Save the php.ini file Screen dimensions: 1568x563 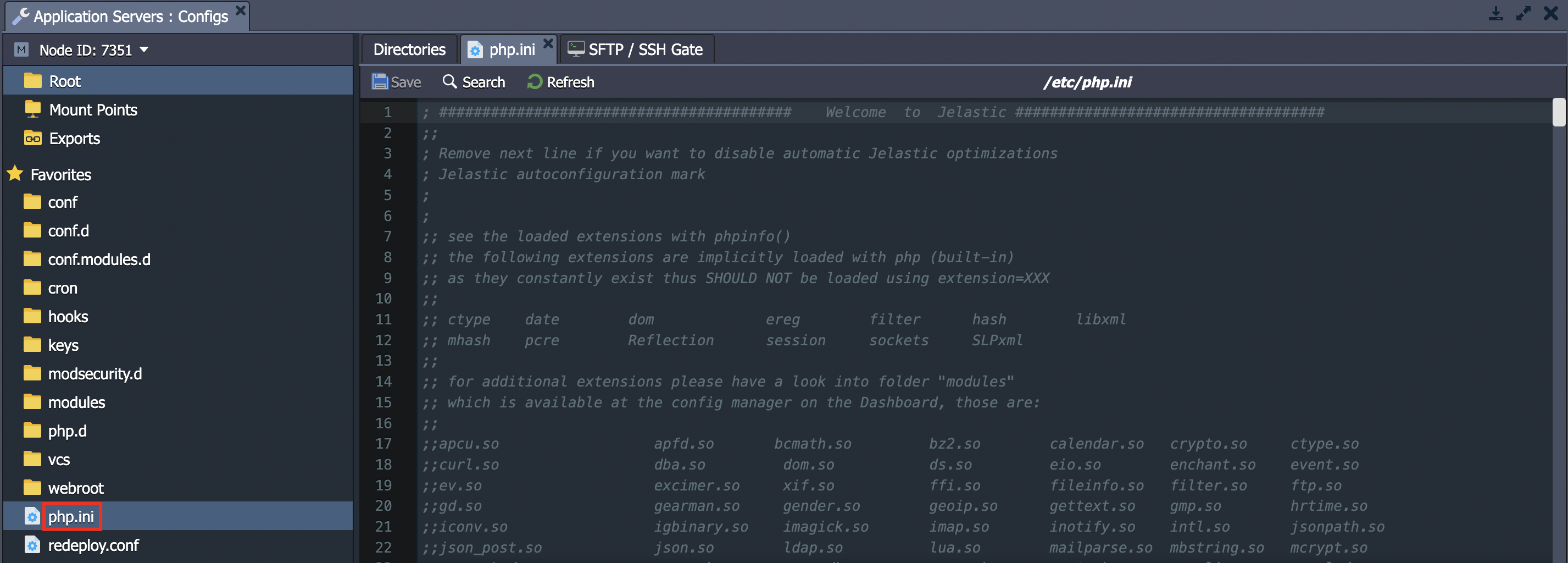(x=396, y=82)
